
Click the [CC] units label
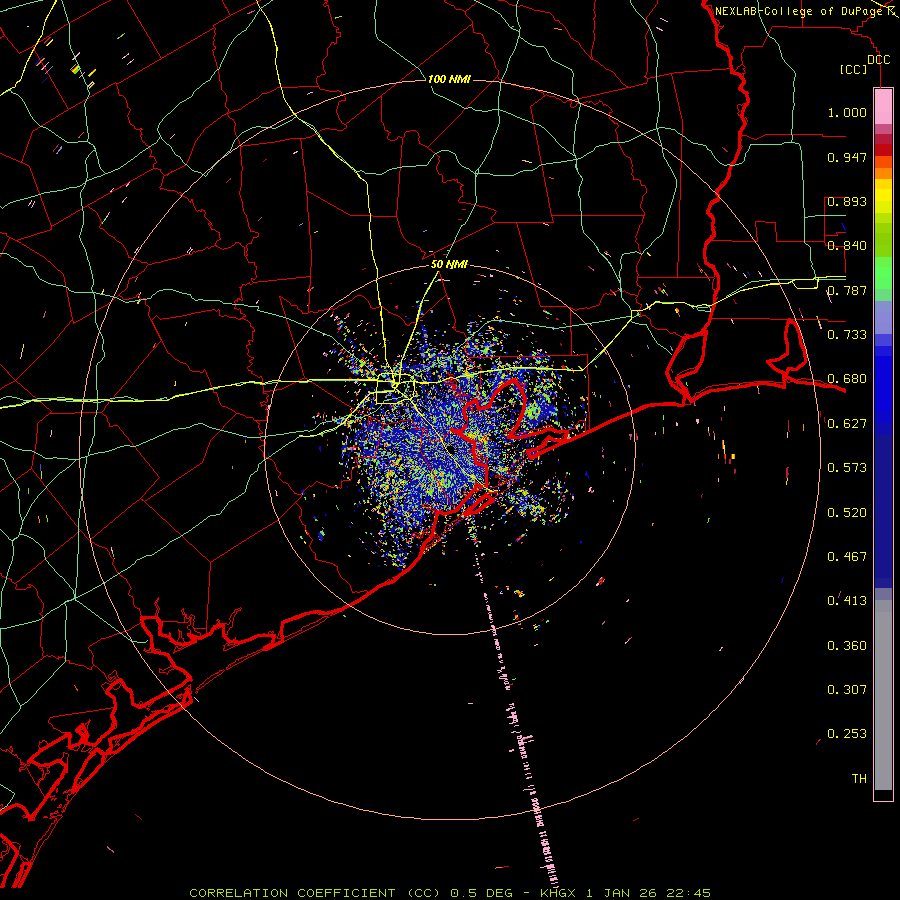click(x=854, y=69)
